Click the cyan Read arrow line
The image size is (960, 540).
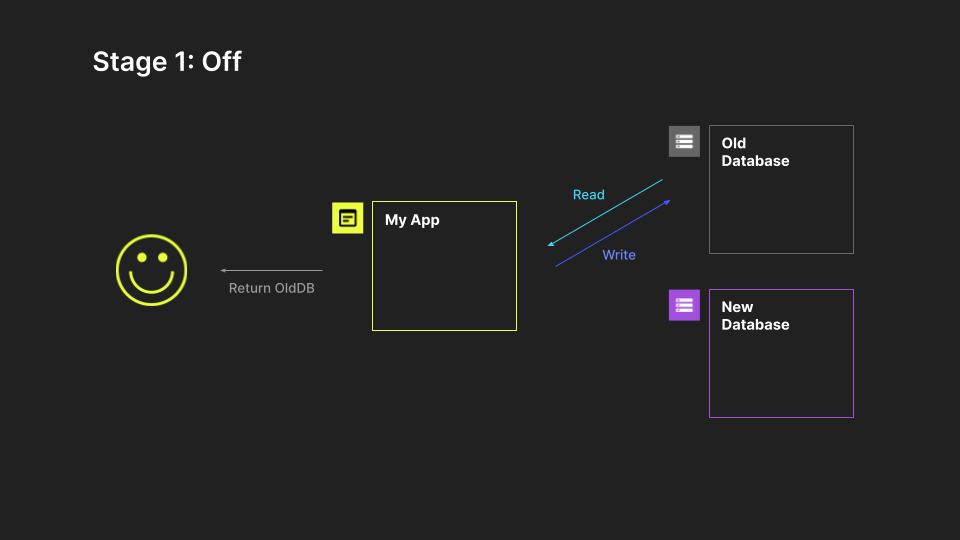pyautogui.click(x=605, y=212)
